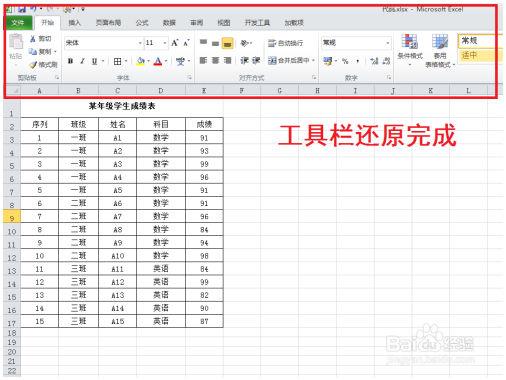Viewport: 506px width, 380px height.
Task: Open the green File tab
Action: 18,23
